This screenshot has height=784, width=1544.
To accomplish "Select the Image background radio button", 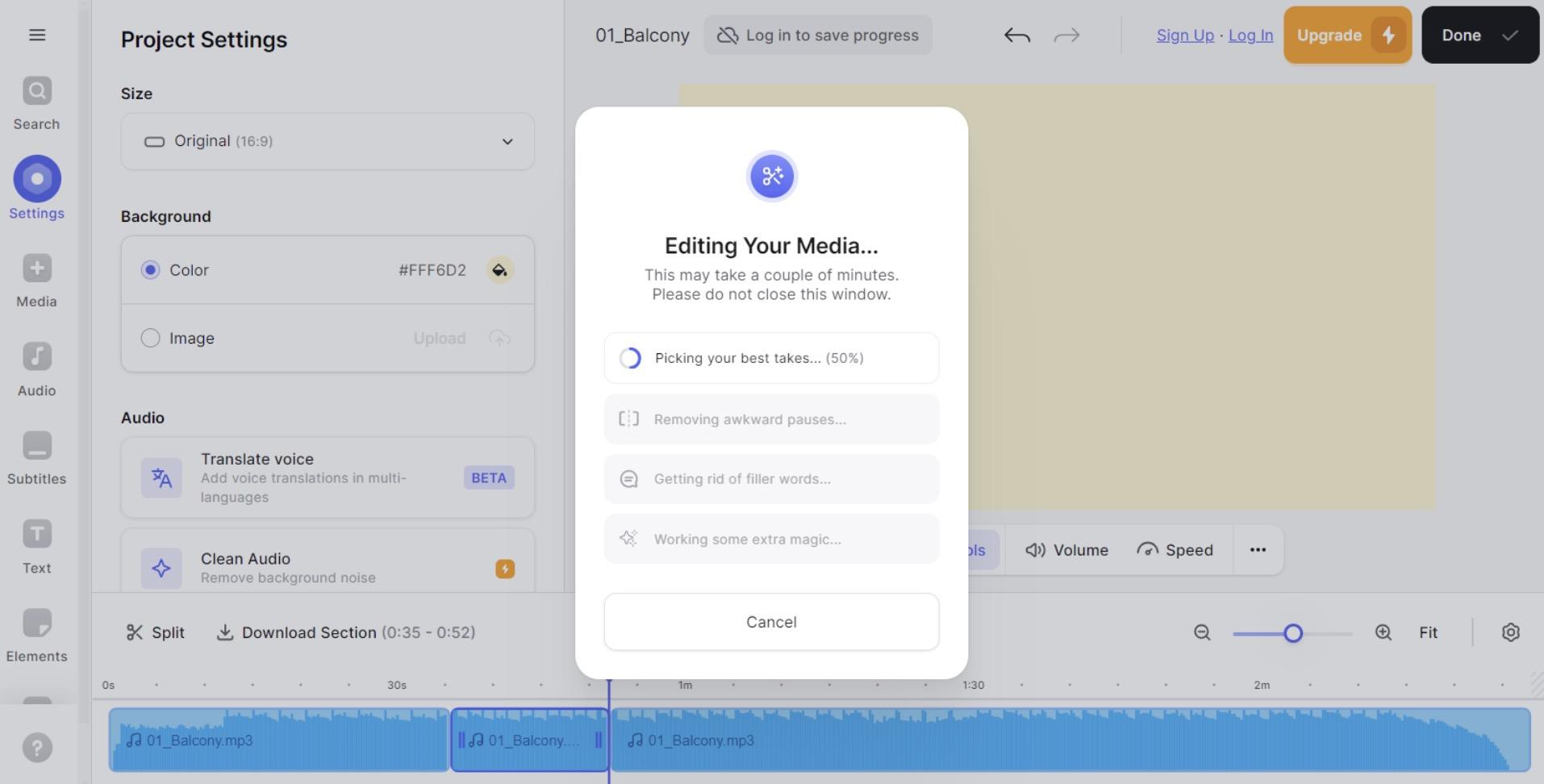I will 150,338.
